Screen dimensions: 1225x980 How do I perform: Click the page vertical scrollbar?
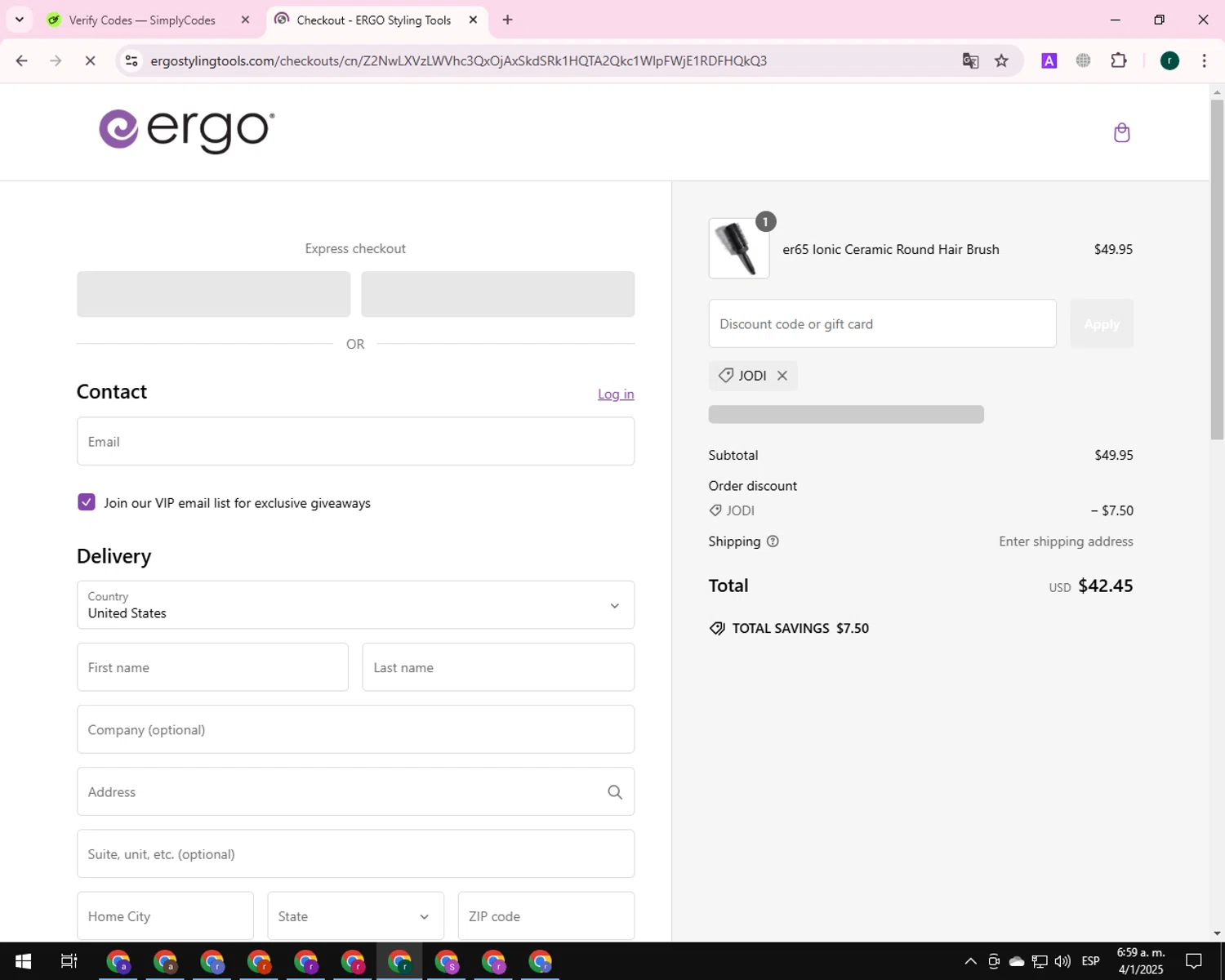pos(1217,269)
